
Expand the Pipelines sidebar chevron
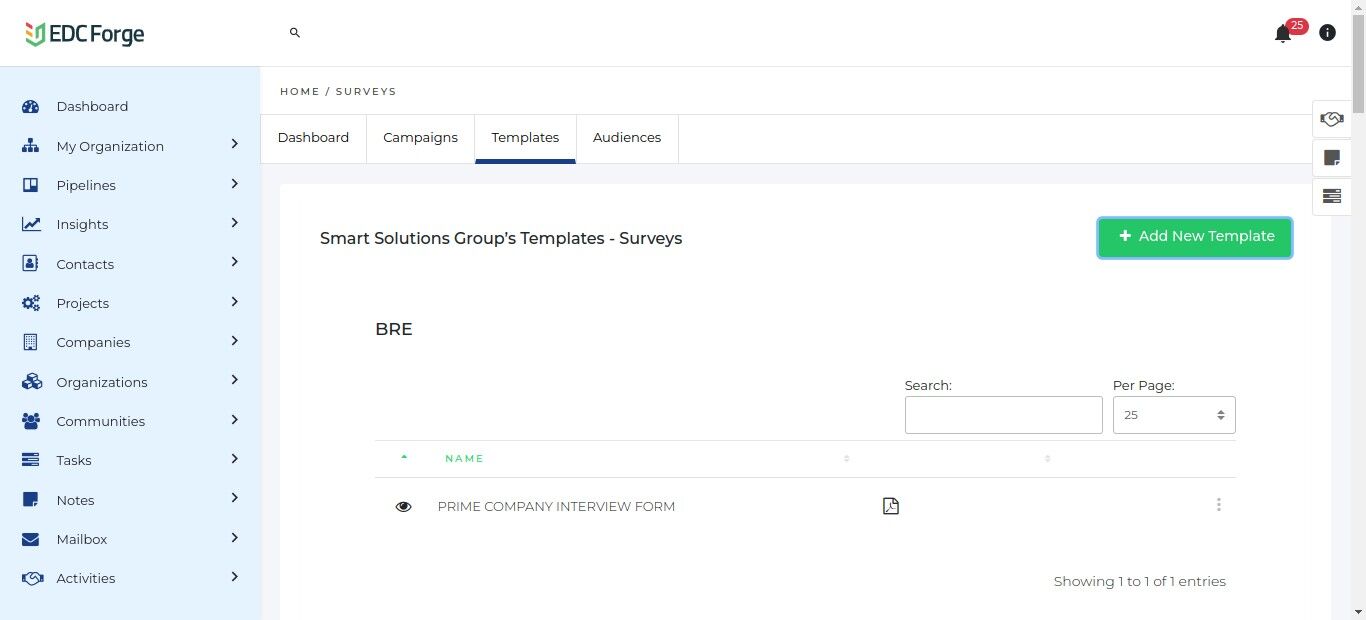pyautogui.click(x=234, y=184)
